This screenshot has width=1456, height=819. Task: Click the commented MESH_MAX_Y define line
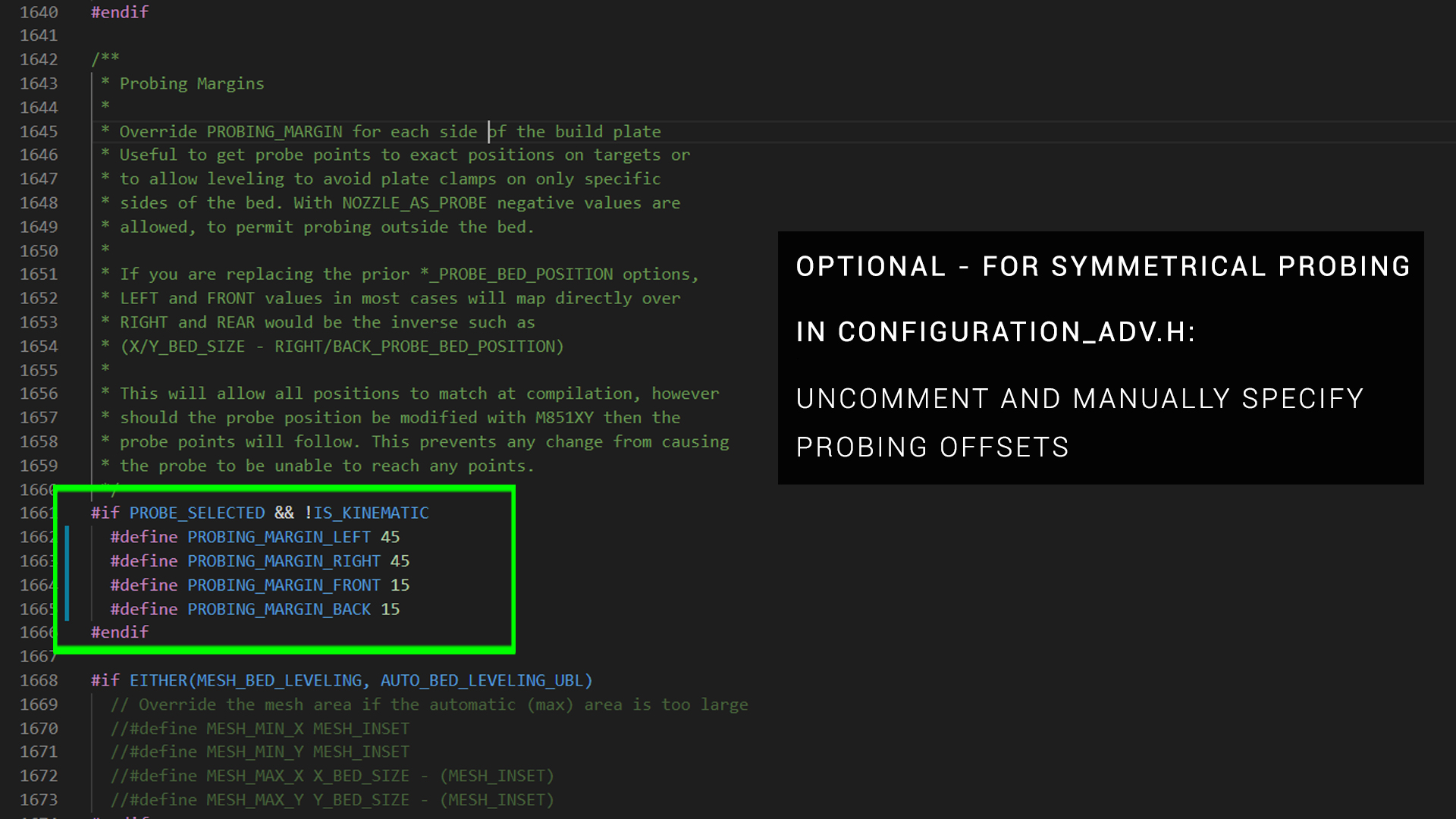pos(331,800)
